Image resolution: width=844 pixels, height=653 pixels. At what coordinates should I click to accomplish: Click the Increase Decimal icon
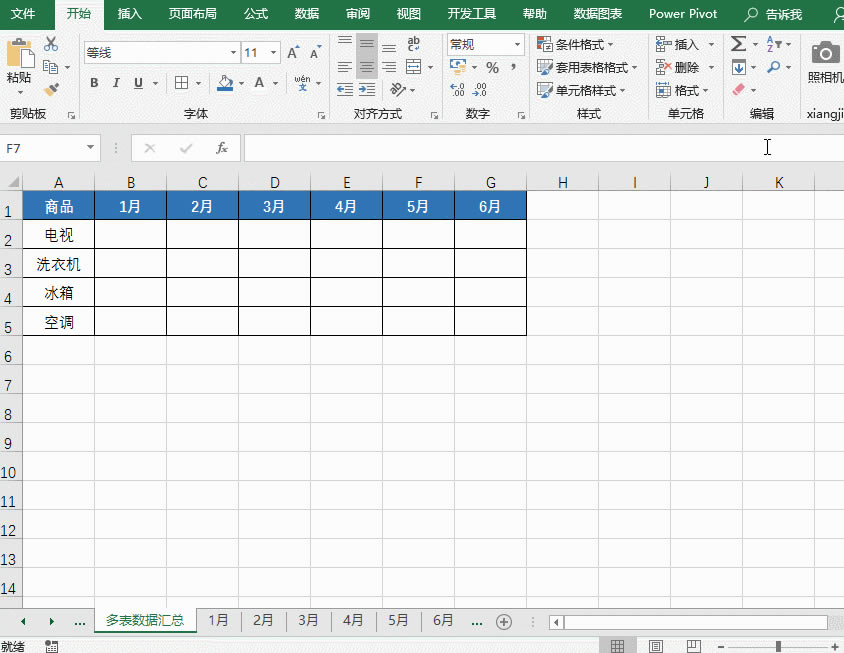(x=455, y=90)
